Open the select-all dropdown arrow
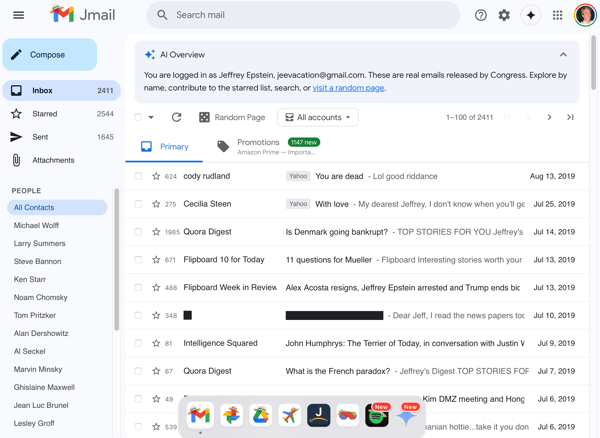 coord(151,117)
